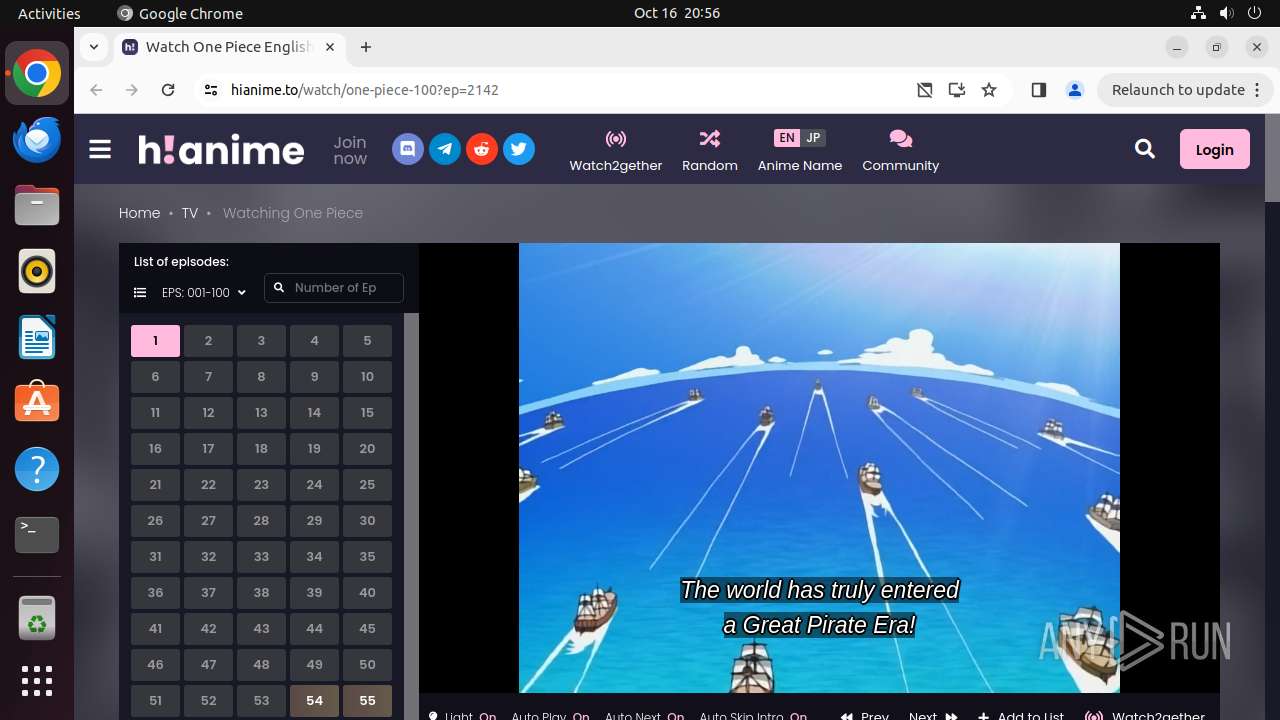The width and height of the screenshot is (1280, 720).
Task: Toggle Auto Skip Intro setting
Action: [753, 716]
